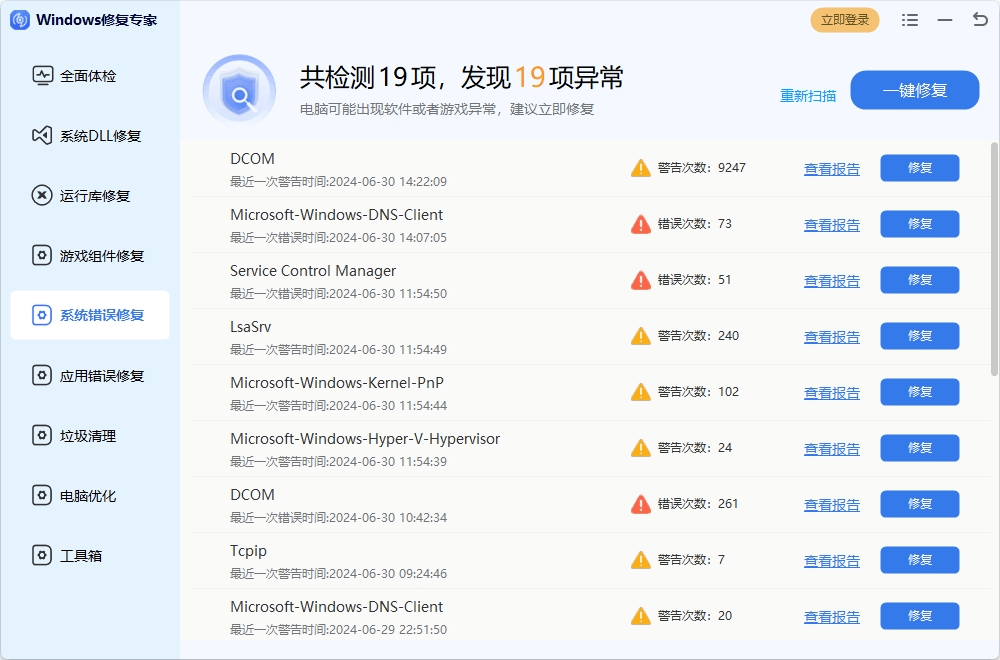Click the 立即登录 login button
The width and height of the screenshot is (1000, 660).
[x=844, y=20]
